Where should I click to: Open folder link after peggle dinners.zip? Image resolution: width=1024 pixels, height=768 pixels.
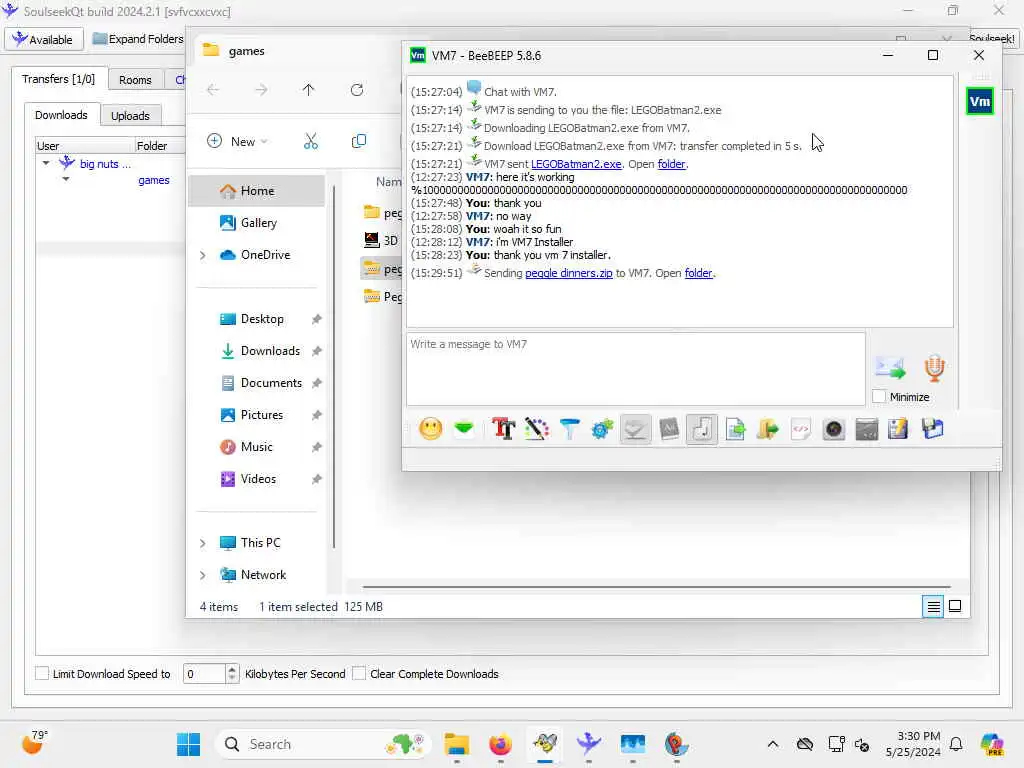click(698, 273)
